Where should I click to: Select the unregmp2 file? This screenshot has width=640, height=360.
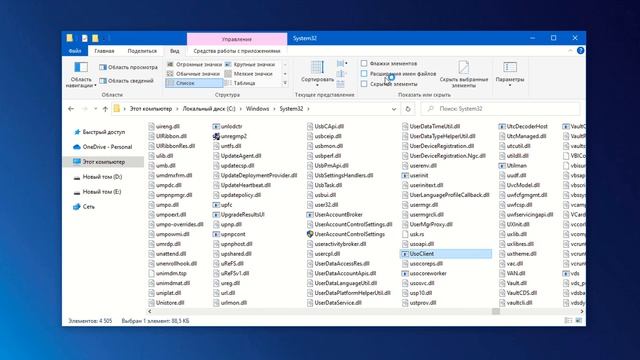pyautogui.click(x=230, y=136)
